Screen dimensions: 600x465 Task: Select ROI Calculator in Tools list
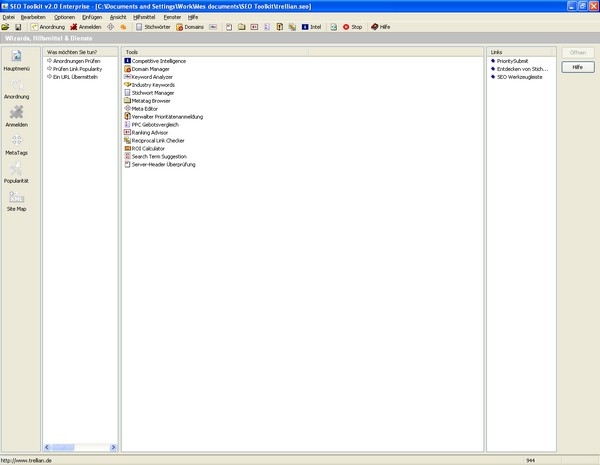(x=148, y=148)
